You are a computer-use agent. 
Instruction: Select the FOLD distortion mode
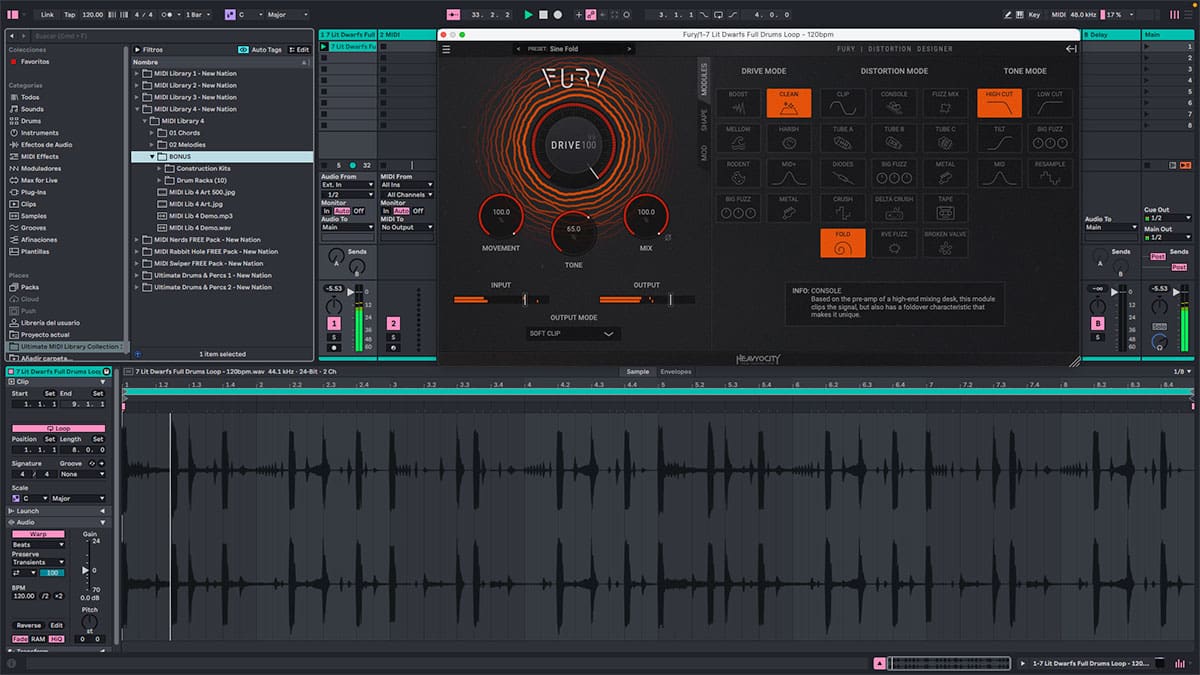click(843, 243)
